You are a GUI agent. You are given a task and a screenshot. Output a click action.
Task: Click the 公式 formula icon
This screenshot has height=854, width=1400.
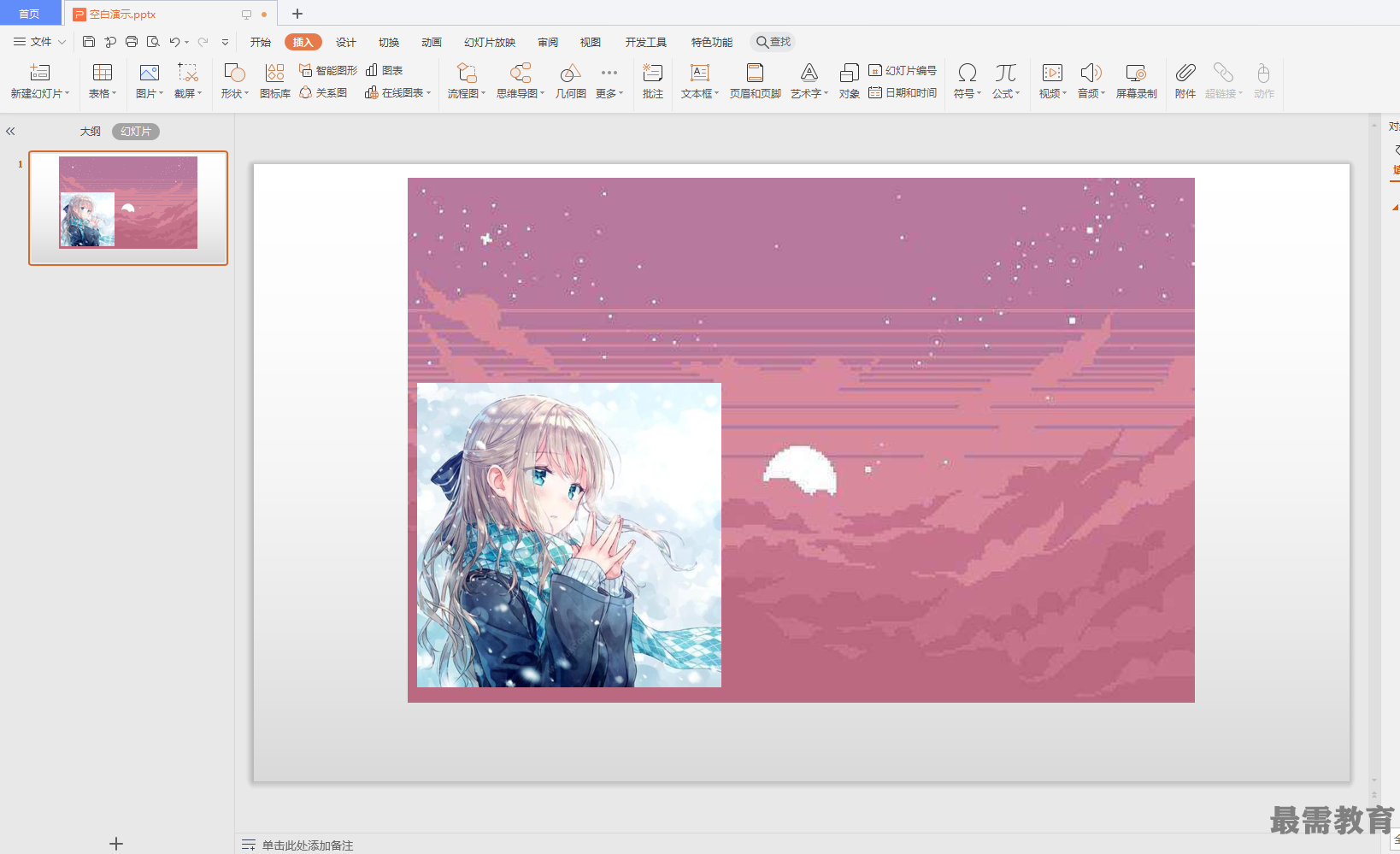tap(1006, 72)
